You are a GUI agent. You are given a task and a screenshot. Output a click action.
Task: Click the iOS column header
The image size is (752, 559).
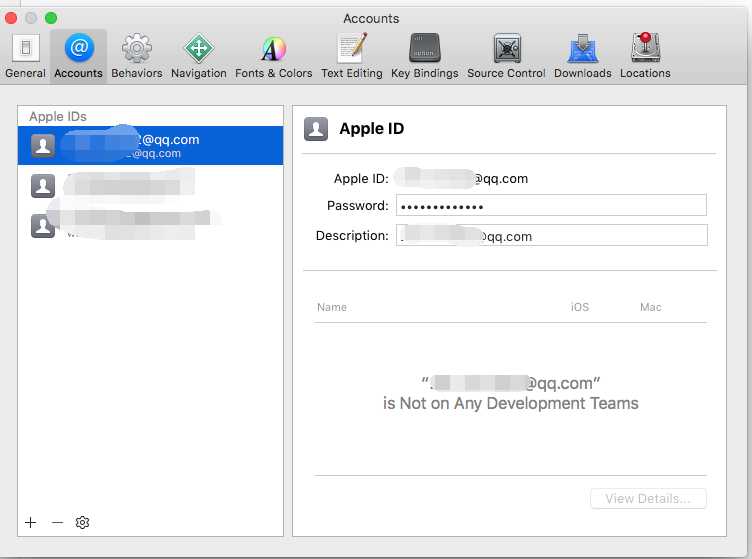pos(579,307)
